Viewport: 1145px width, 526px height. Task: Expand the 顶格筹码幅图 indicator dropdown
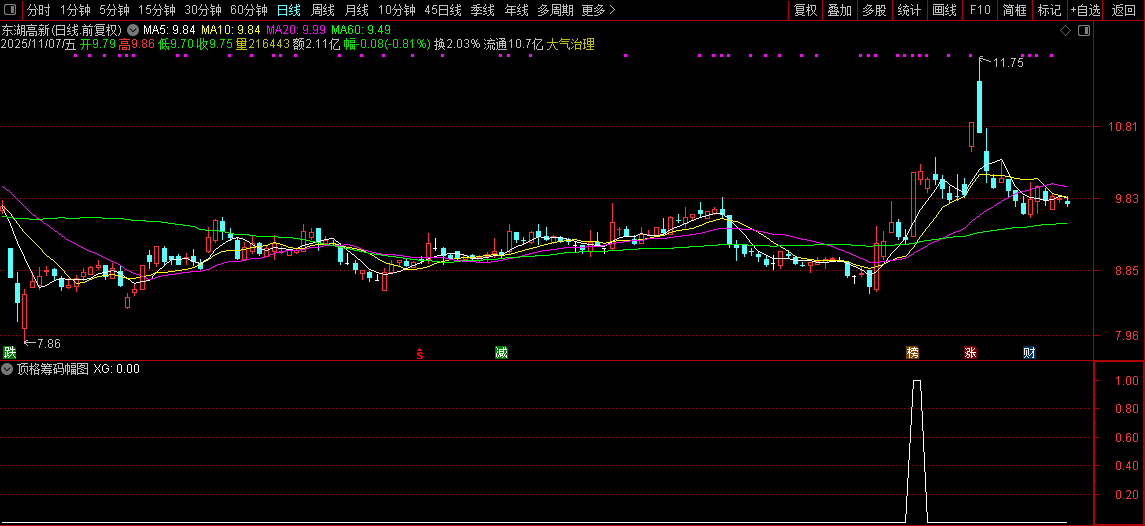[x=8, y=369]
